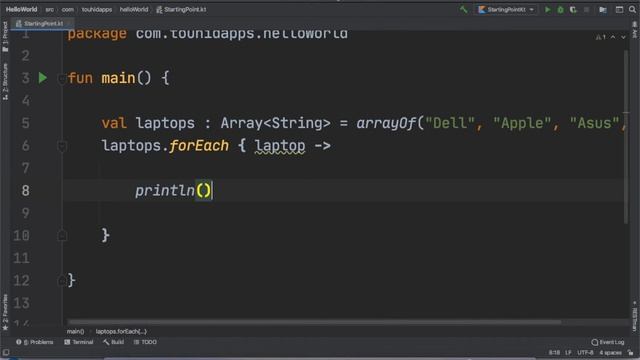The width and height of the screenshot is (640, 360).
Task: Click com in navigation breadcrumb
Action: click(x=68, y=9)
